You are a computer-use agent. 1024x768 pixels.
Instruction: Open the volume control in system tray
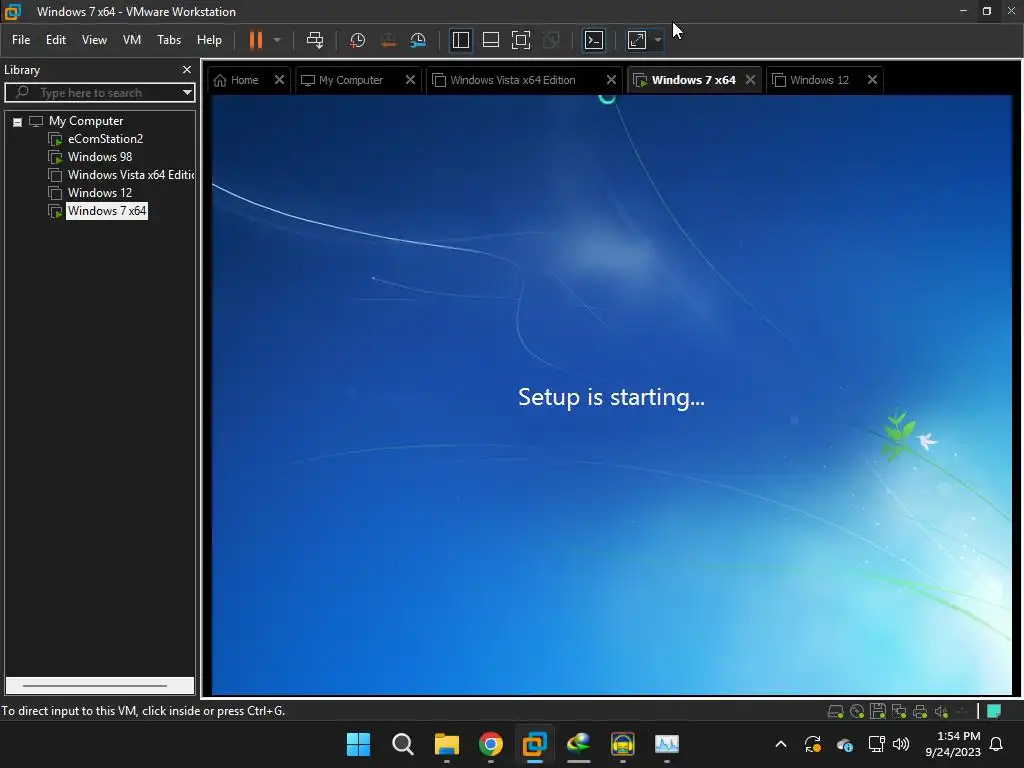coord(901,744)
